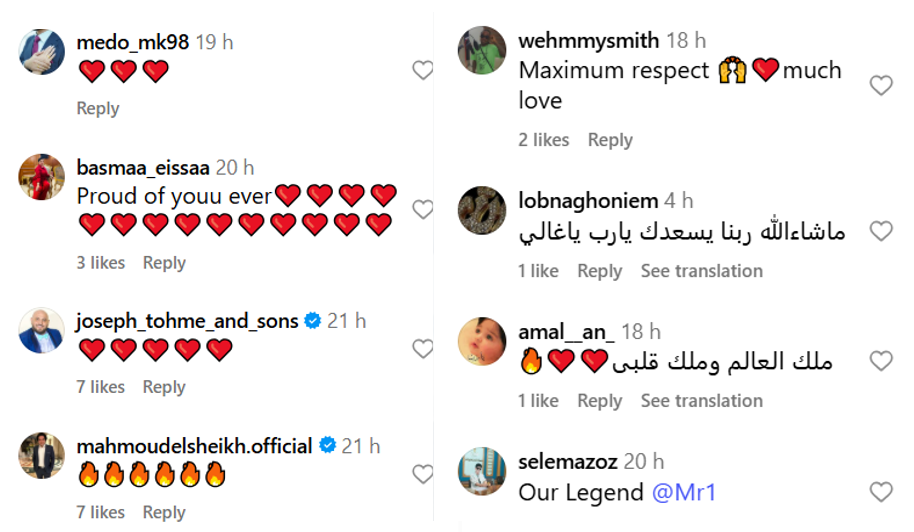Like amal__an_'s comment heart icon
This screenshot has width=914, height=532.
881,361
